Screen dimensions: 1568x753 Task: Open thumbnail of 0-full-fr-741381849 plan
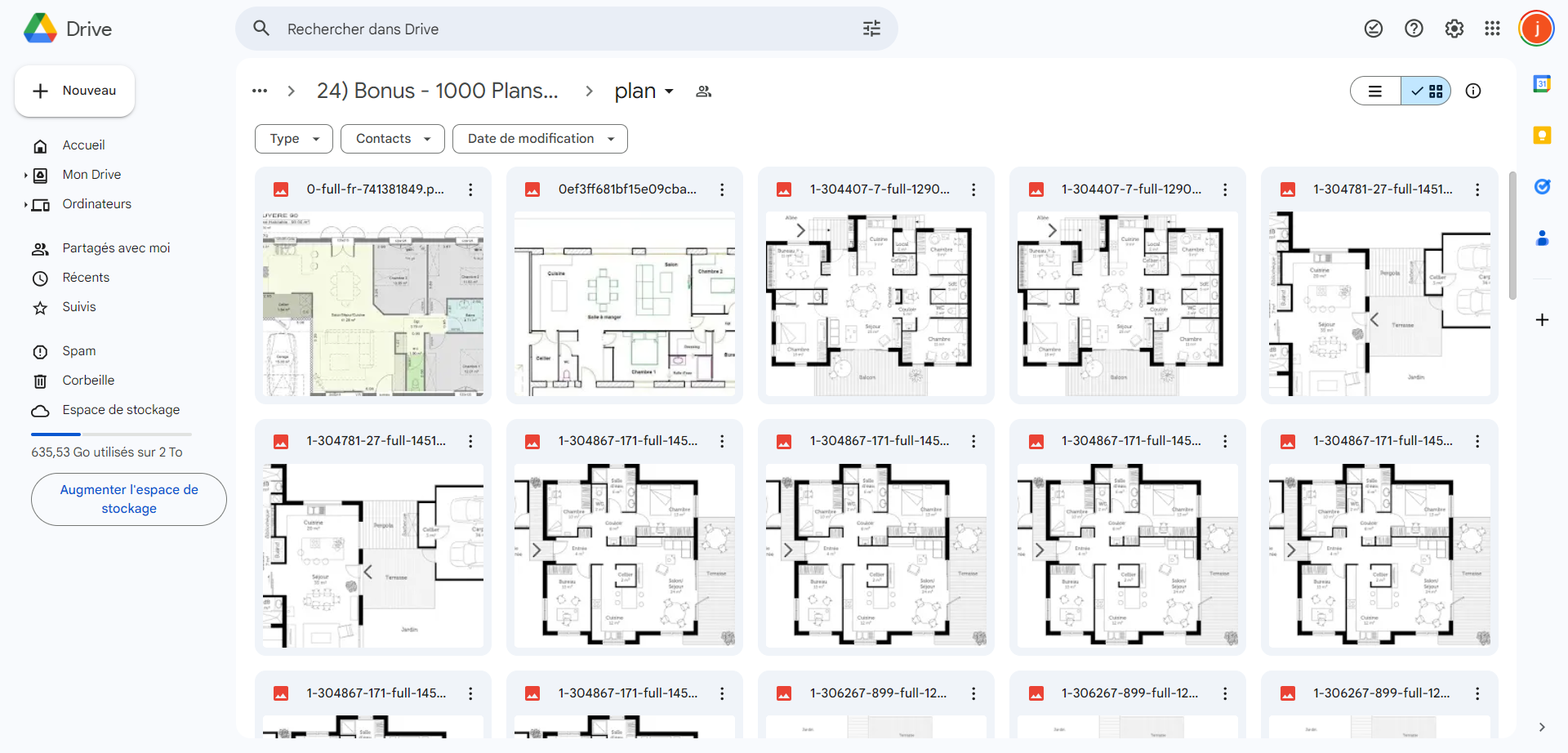tap(373, 304)
